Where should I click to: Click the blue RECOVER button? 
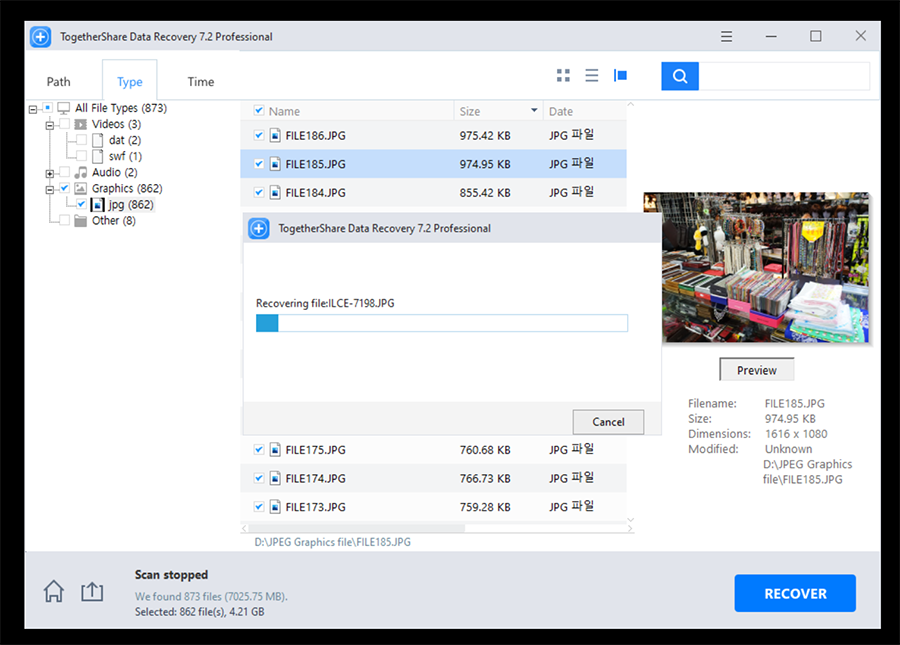pos(795,593)
